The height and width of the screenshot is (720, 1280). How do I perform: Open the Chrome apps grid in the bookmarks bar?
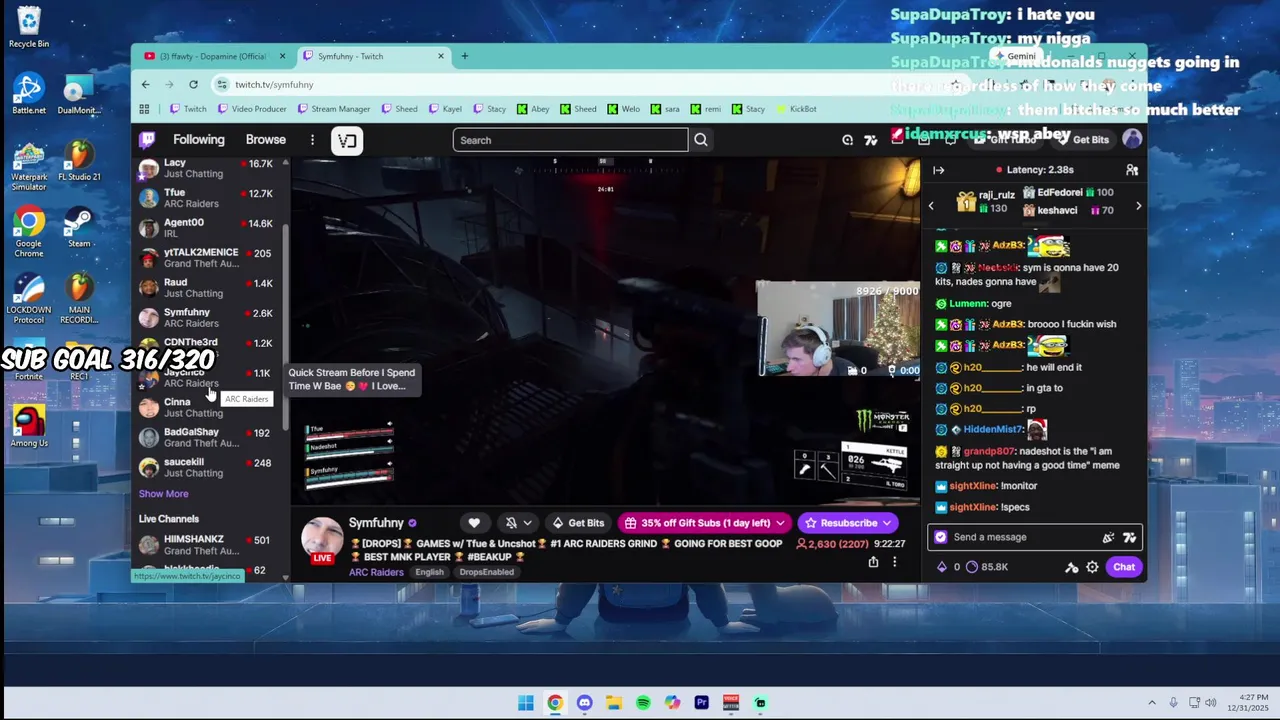click(x=144, y=109)
